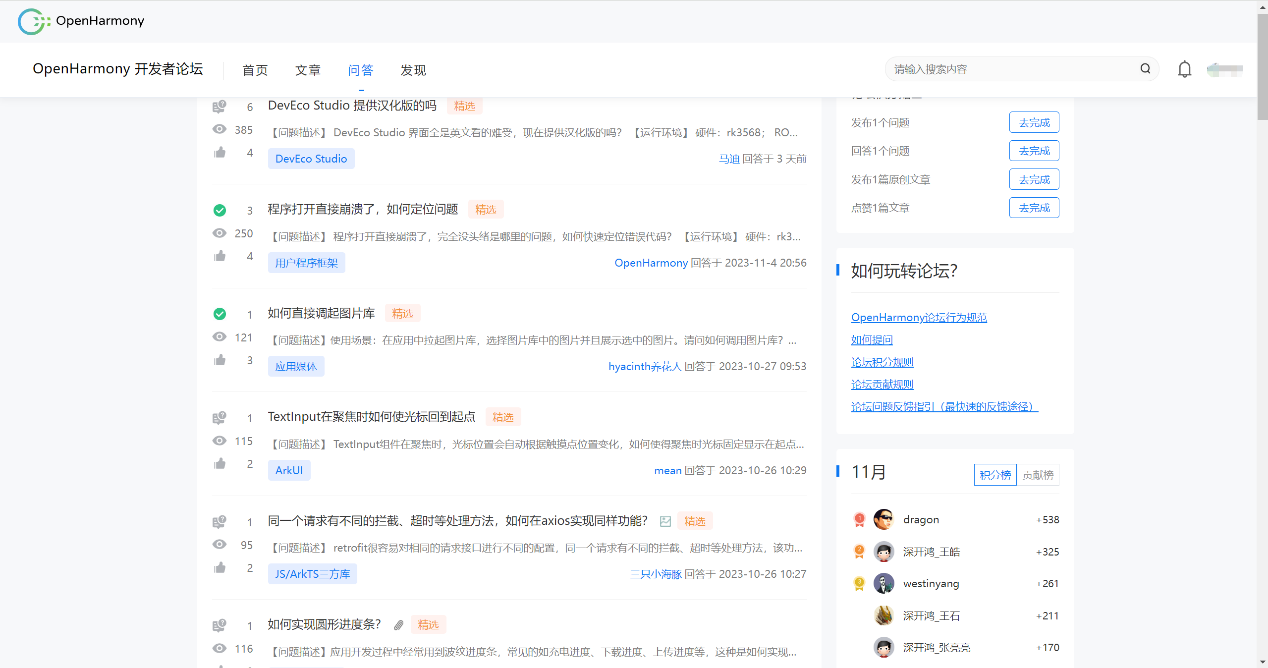Viewport: 1268px width, 668px height.
Task: Open author mean profile link
Action: [668, 470]
